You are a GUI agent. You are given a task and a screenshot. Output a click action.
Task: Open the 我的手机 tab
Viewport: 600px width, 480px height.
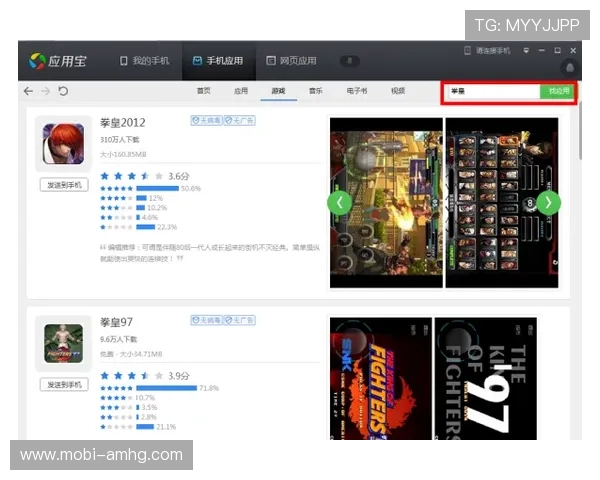tap(144, 61)
